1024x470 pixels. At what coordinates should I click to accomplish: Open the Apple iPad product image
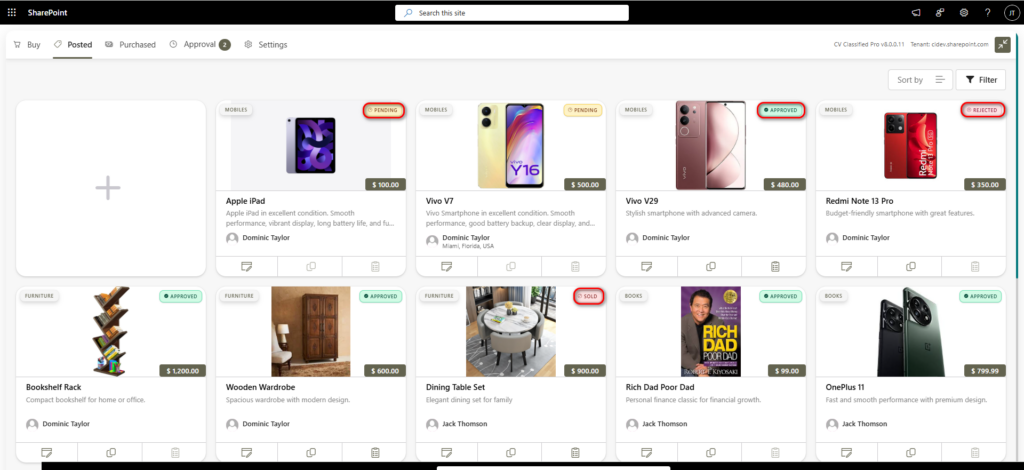point(311,146)
